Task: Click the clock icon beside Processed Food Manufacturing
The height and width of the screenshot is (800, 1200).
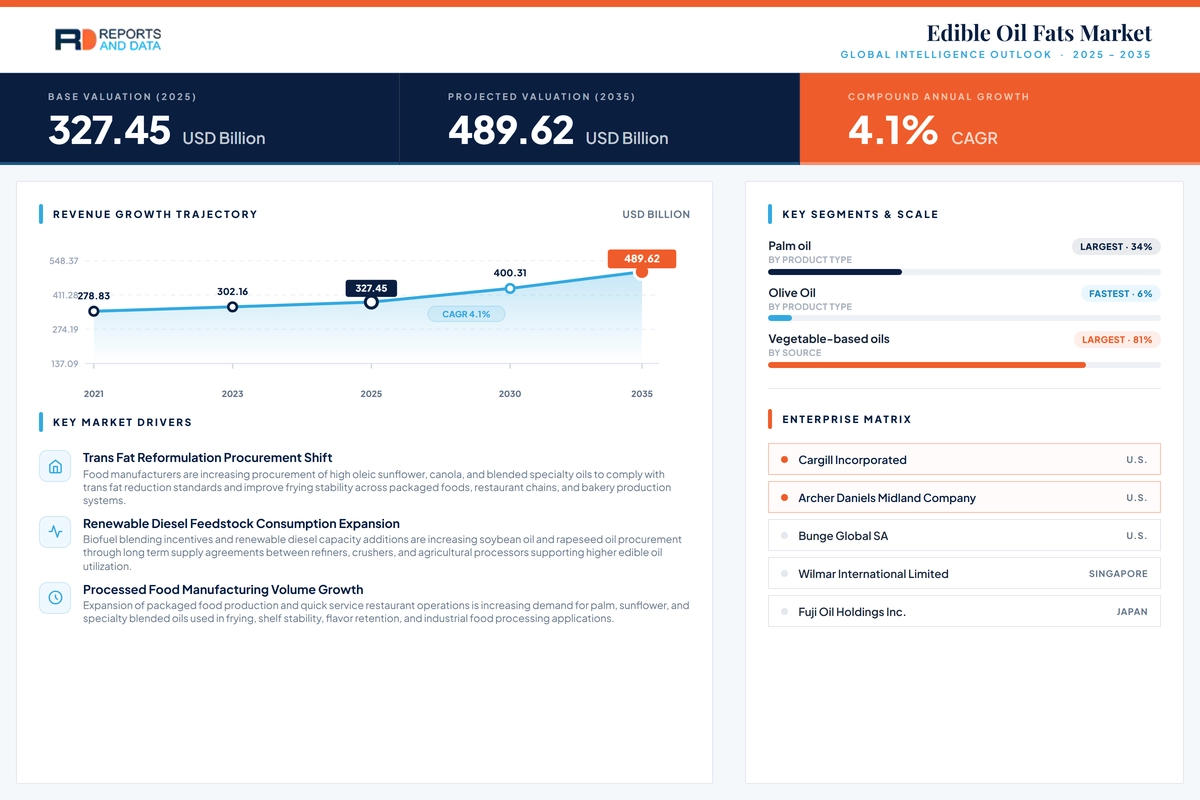Action: 55,598
